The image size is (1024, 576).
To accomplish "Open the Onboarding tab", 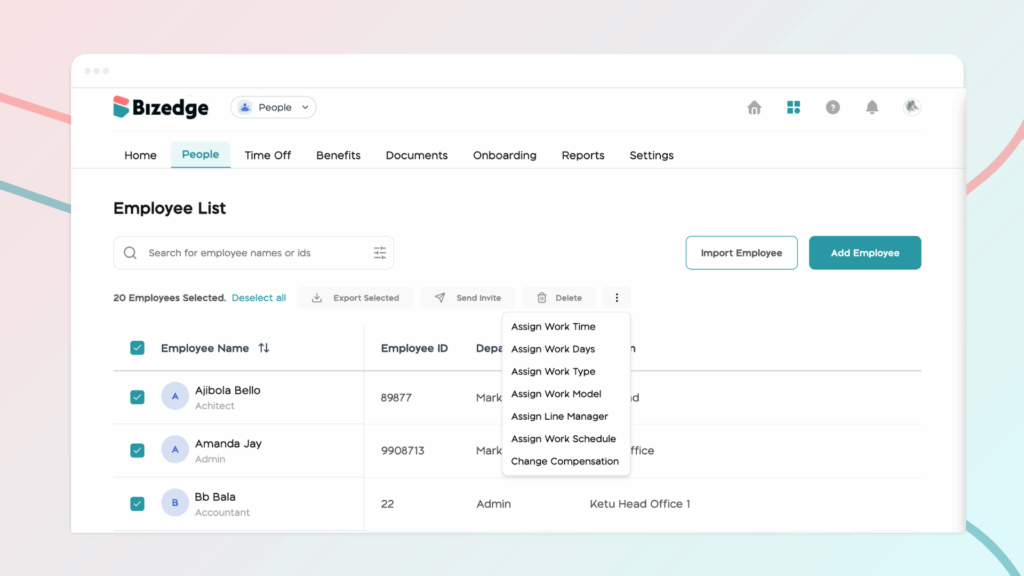I will (x=504, y=156).
